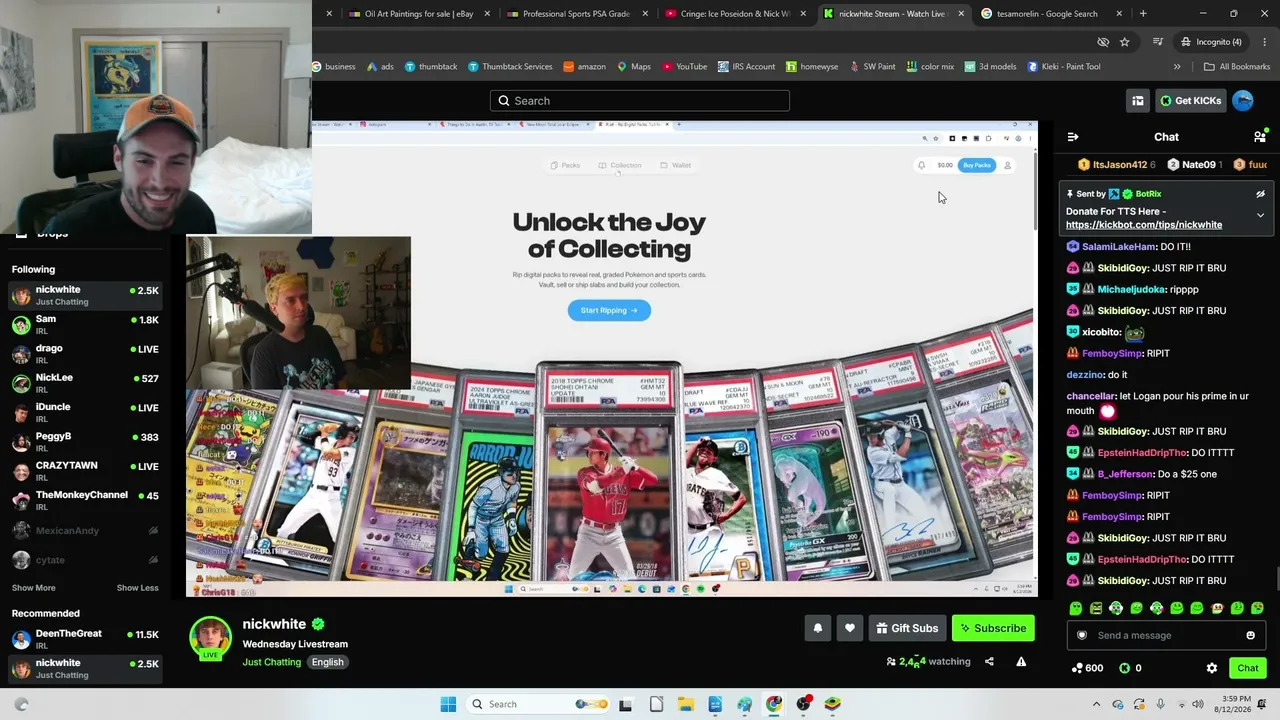The image size is (1280, 720).
Task: Click the Send a message field
Action: click(1166, 635)
